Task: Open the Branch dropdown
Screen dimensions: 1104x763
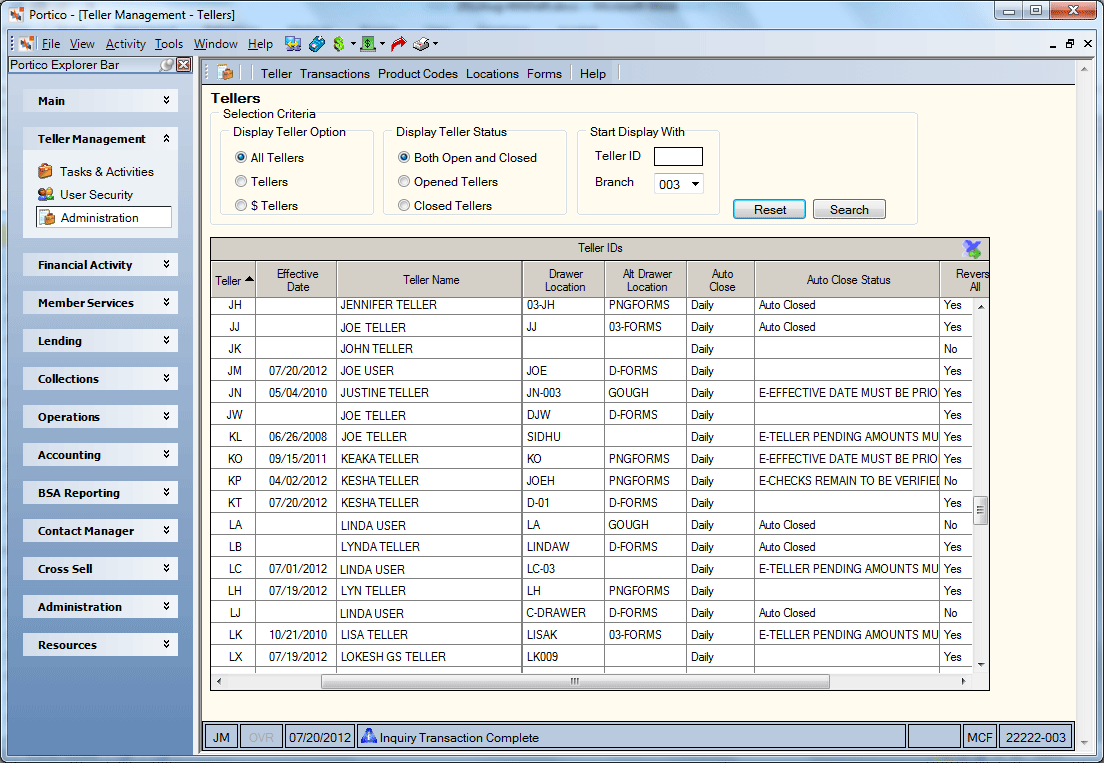Action: (695, 184)
